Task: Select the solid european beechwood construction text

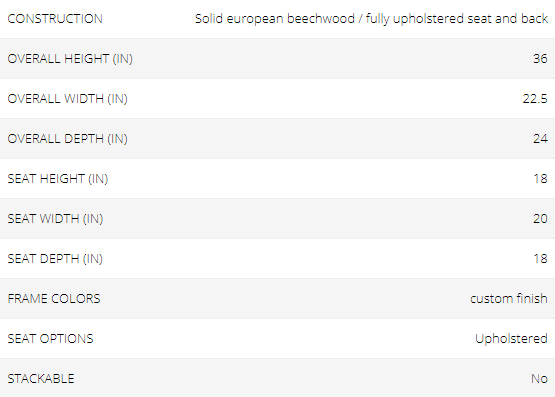Action: coord(371,19)
